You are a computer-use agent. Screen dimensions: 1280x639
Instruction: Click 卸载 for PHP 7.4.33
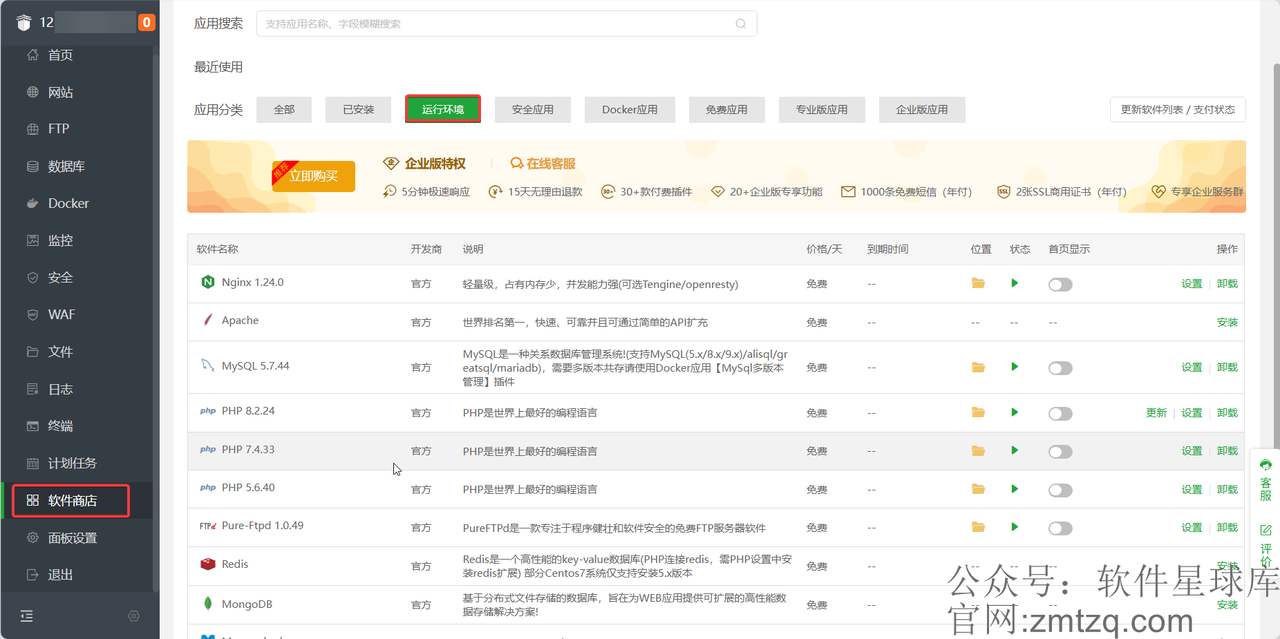tap(1227, 451)
